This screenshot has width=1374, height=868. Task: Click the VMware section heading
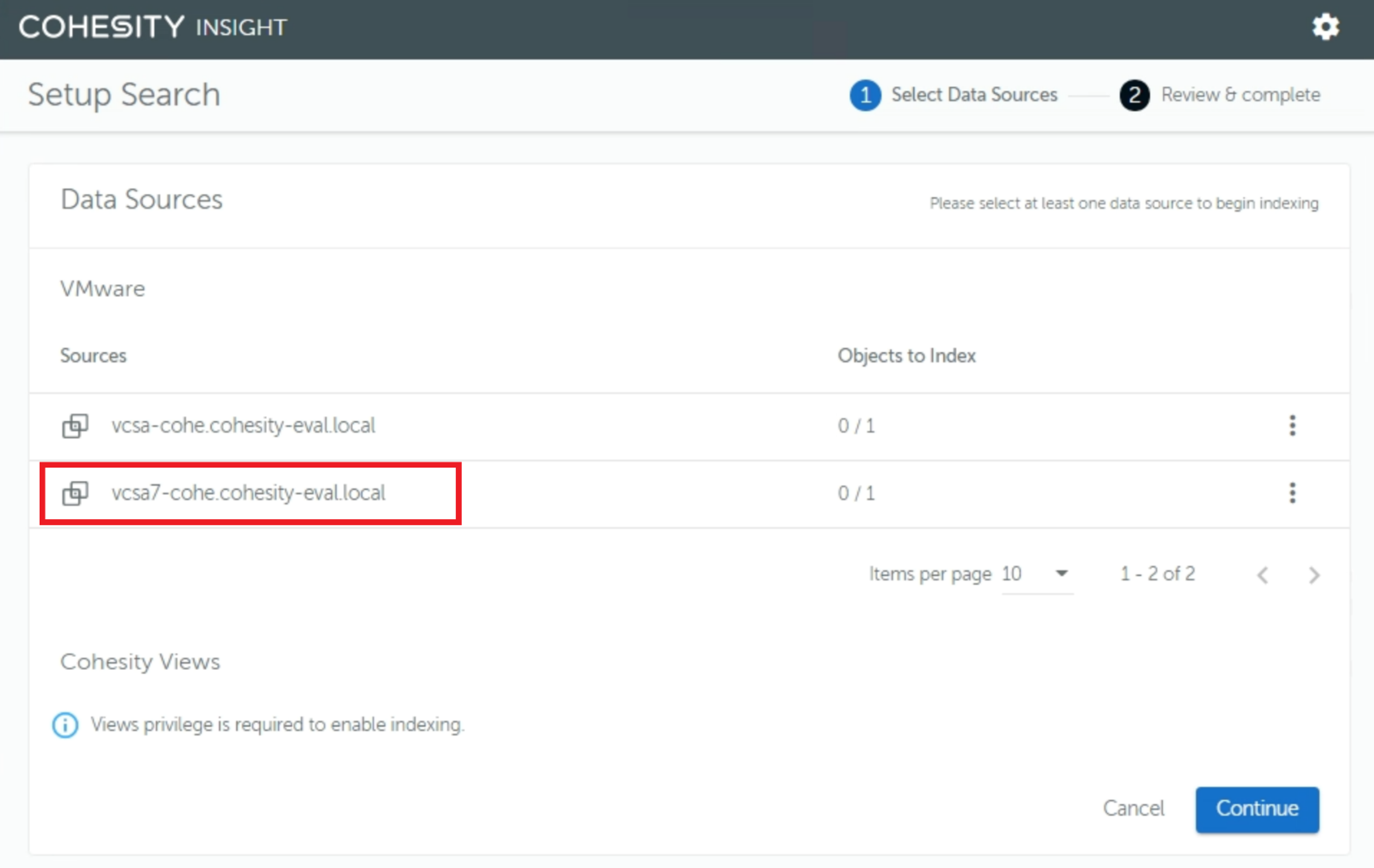pos(103,288)
